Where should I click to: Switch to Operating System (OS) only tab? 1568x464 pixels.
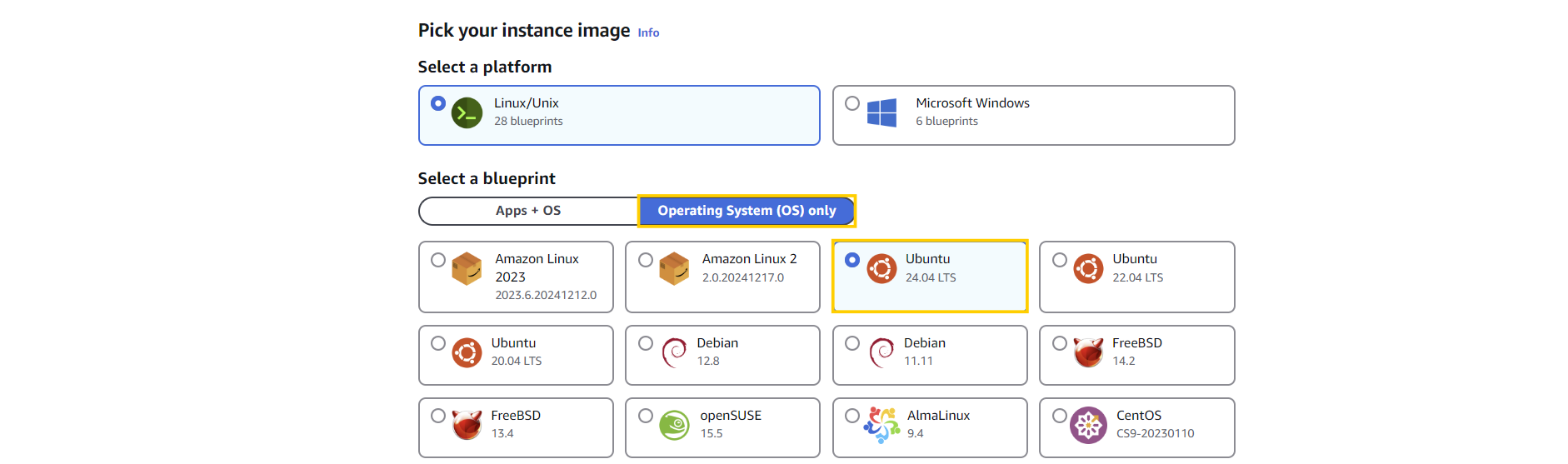747,211
